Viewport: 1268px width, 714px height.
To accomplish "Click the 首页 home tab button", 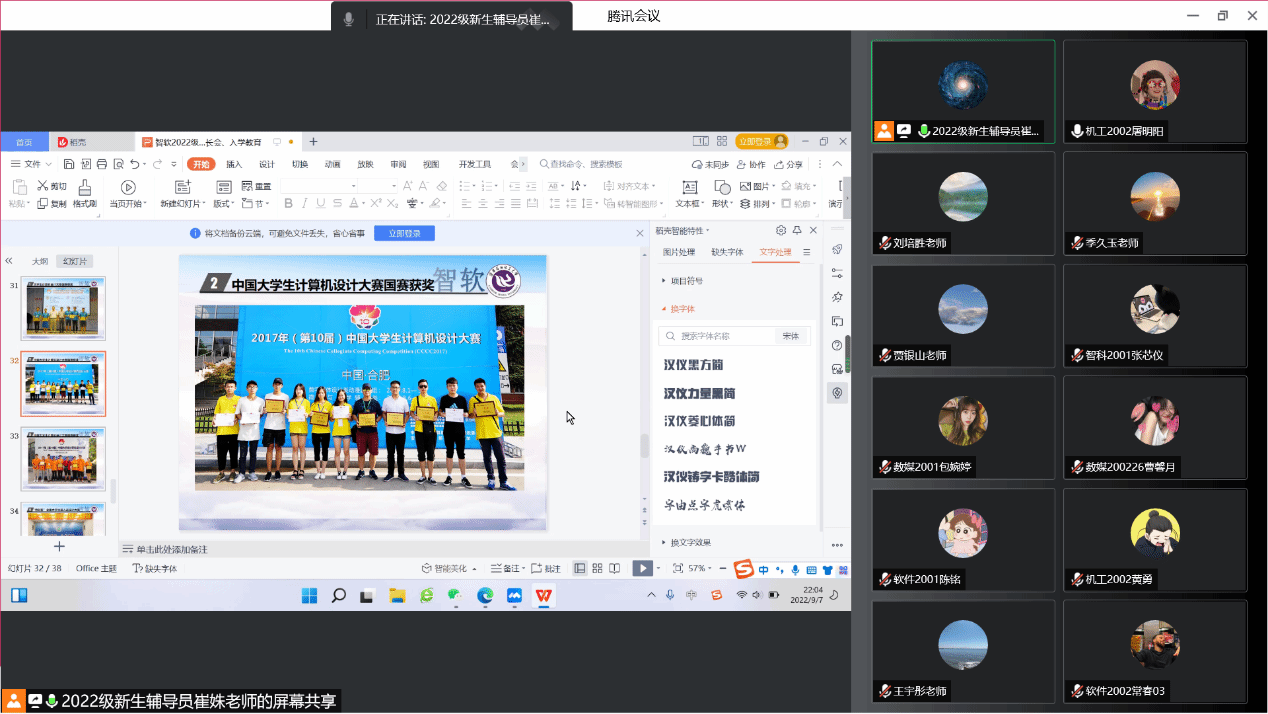I will [24, 142].
